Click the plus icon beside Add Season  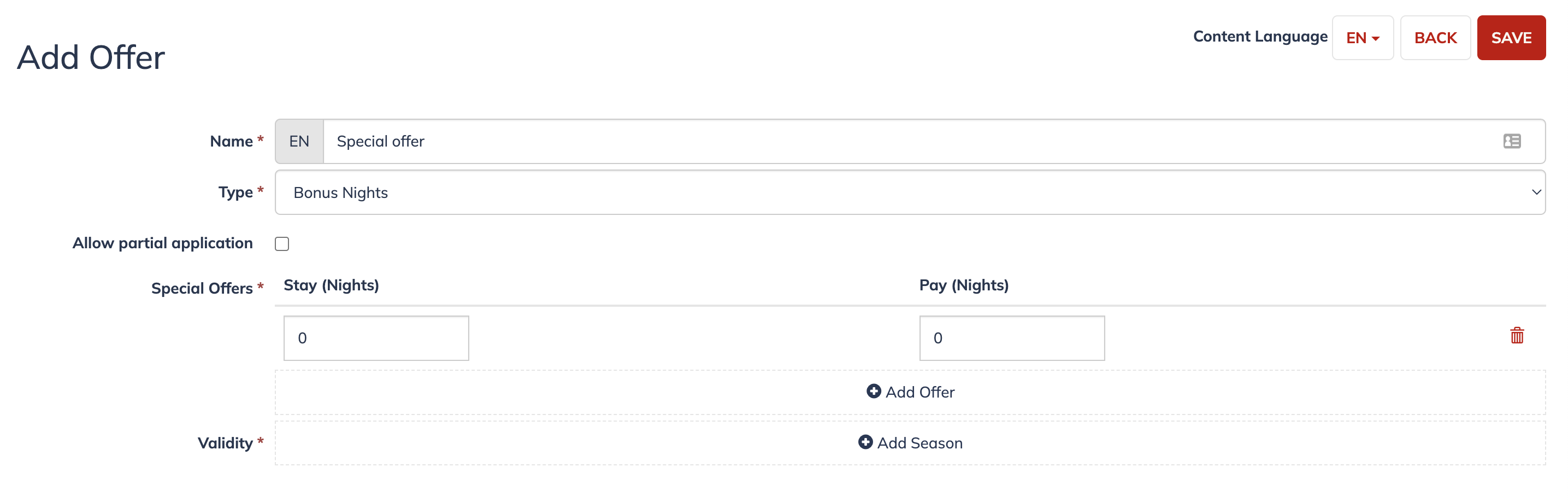coord(865,442)
